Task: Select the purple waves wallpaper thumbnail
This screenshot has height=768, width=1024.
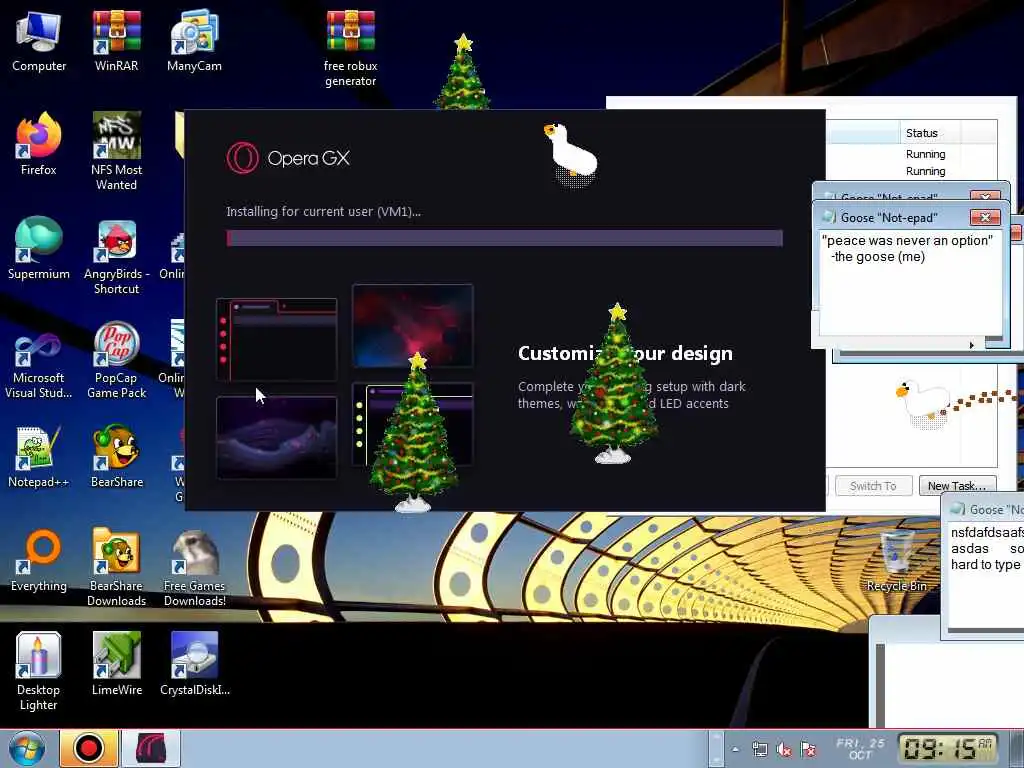Action: coord(277,438)
